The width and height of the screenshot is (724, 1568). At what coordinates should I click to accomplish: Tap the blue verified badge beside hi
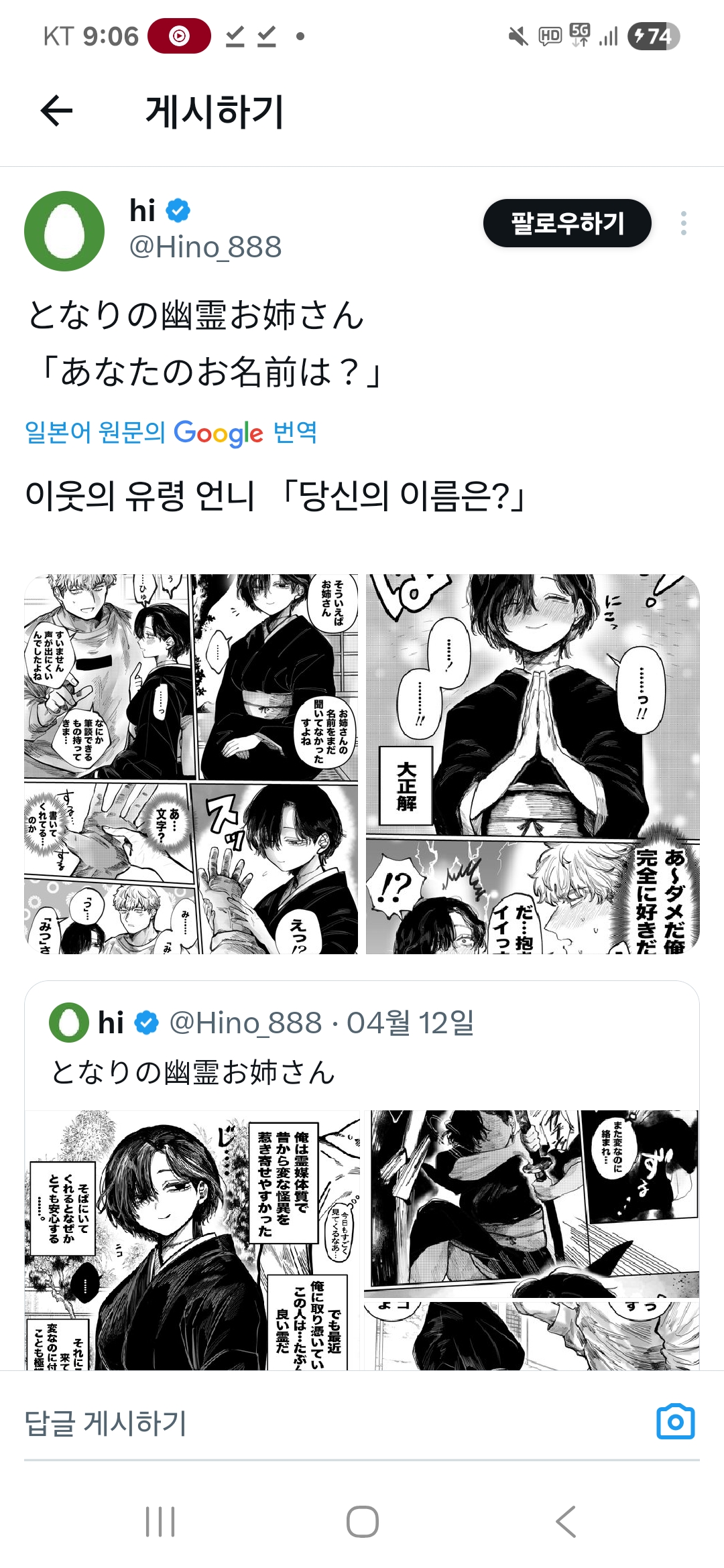tap(178, 211)
